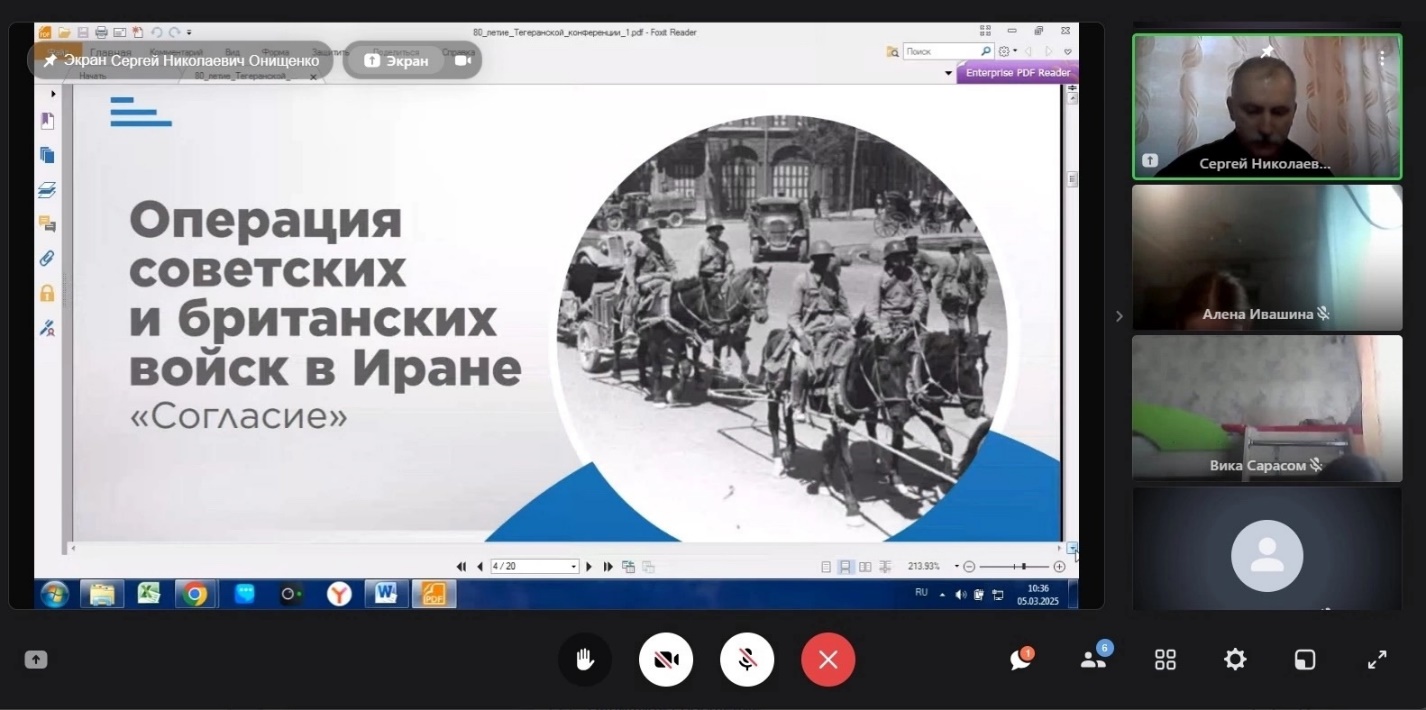1426x710 pixels.
Task: Click the Print icon in quick toolbar
Action: (x=101, y=32)
